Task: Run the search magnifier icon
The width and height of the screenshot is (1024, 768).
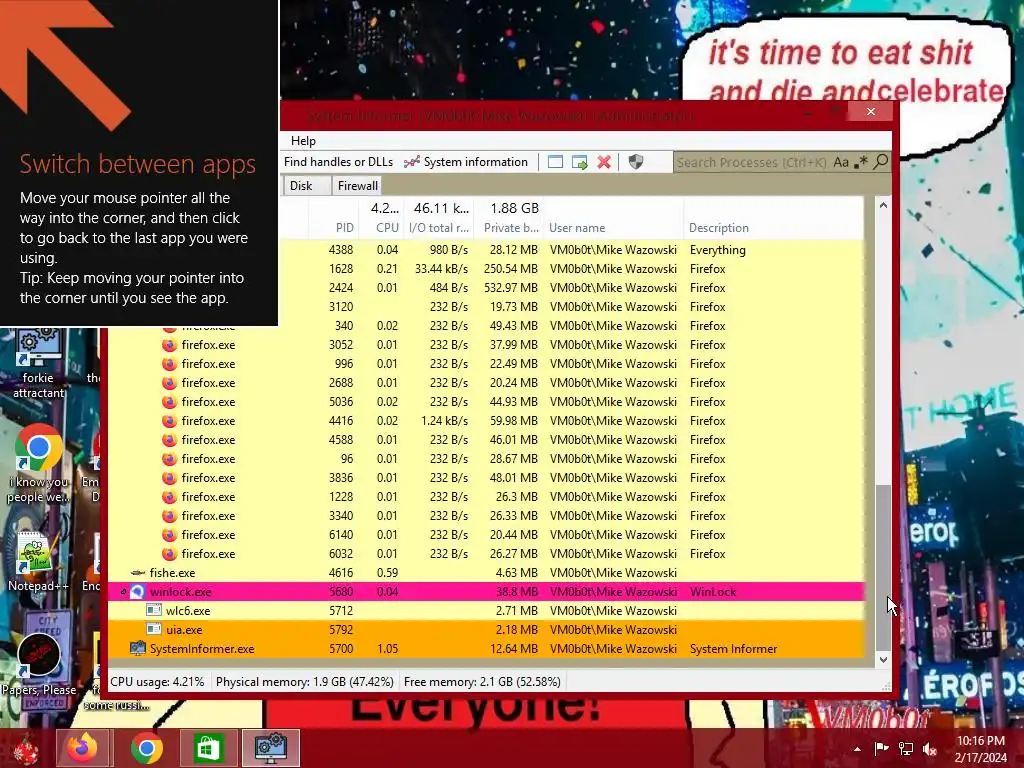Action: pos(880,161)
